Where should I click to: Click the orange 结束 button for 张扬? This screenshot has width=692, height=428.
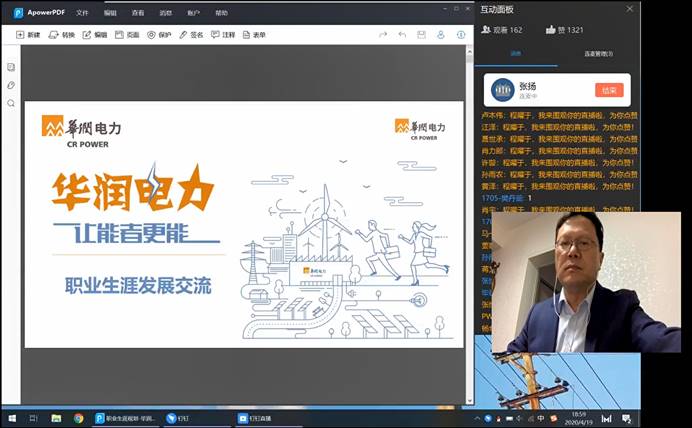tap(609, 90)
